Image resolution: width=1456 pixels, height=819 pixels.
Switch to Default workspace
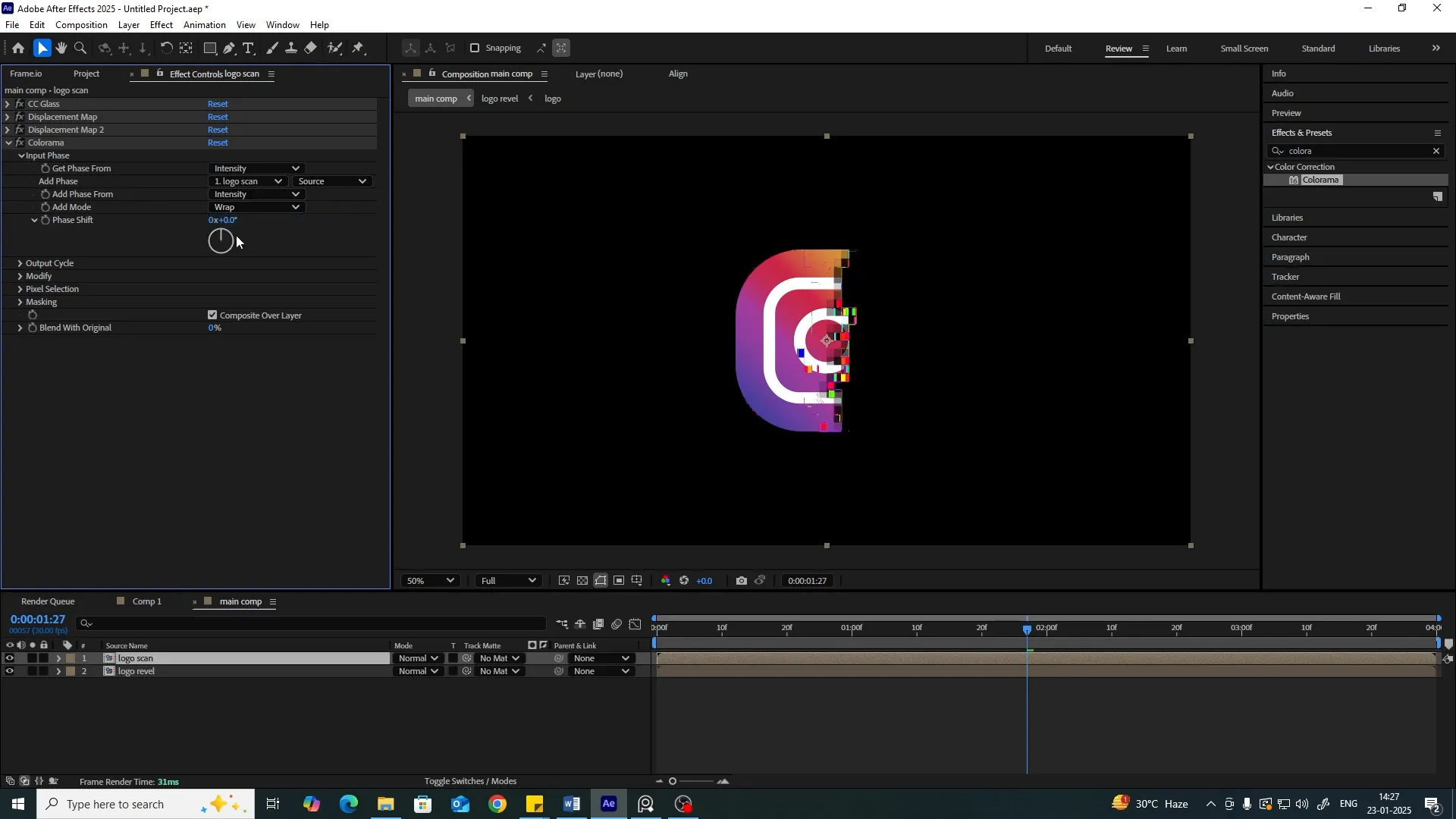tap(1058, 49)
